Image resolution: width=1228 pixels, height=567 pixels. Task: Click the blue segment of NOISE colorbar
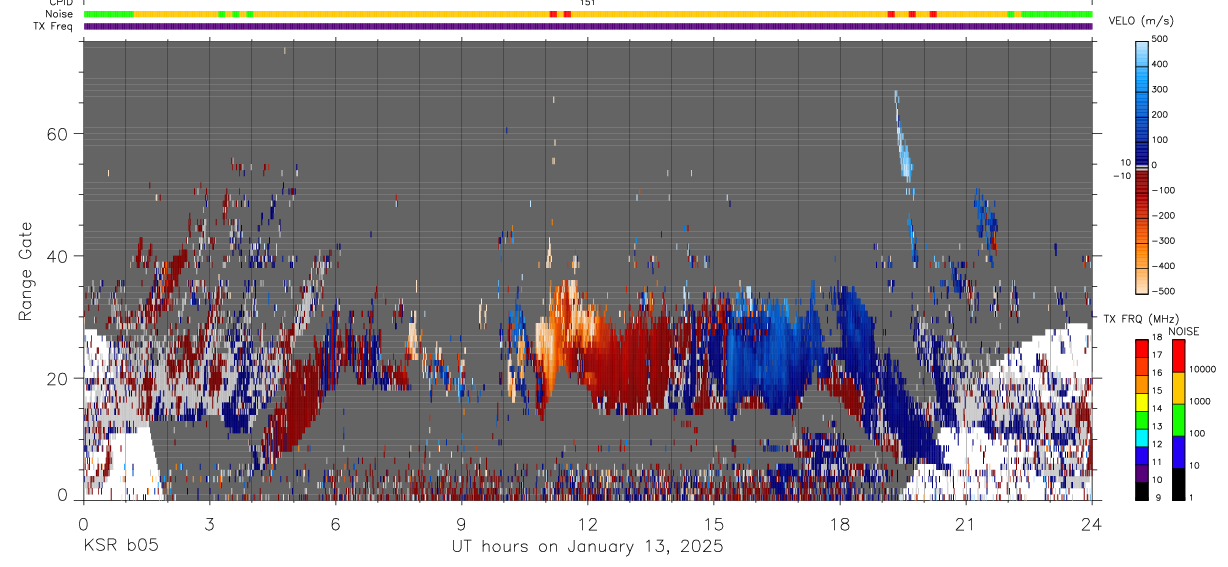pyautogui.click(x=1178, y=452)
